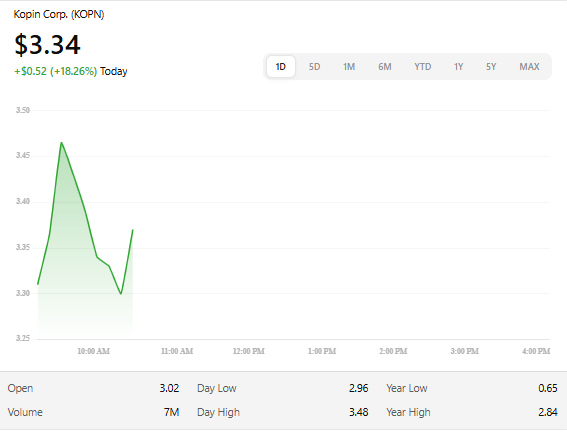Click the chart line peak near 3.47
Image resolution: width=567 pixels, height=433 pixels.
tap(61, 143)
